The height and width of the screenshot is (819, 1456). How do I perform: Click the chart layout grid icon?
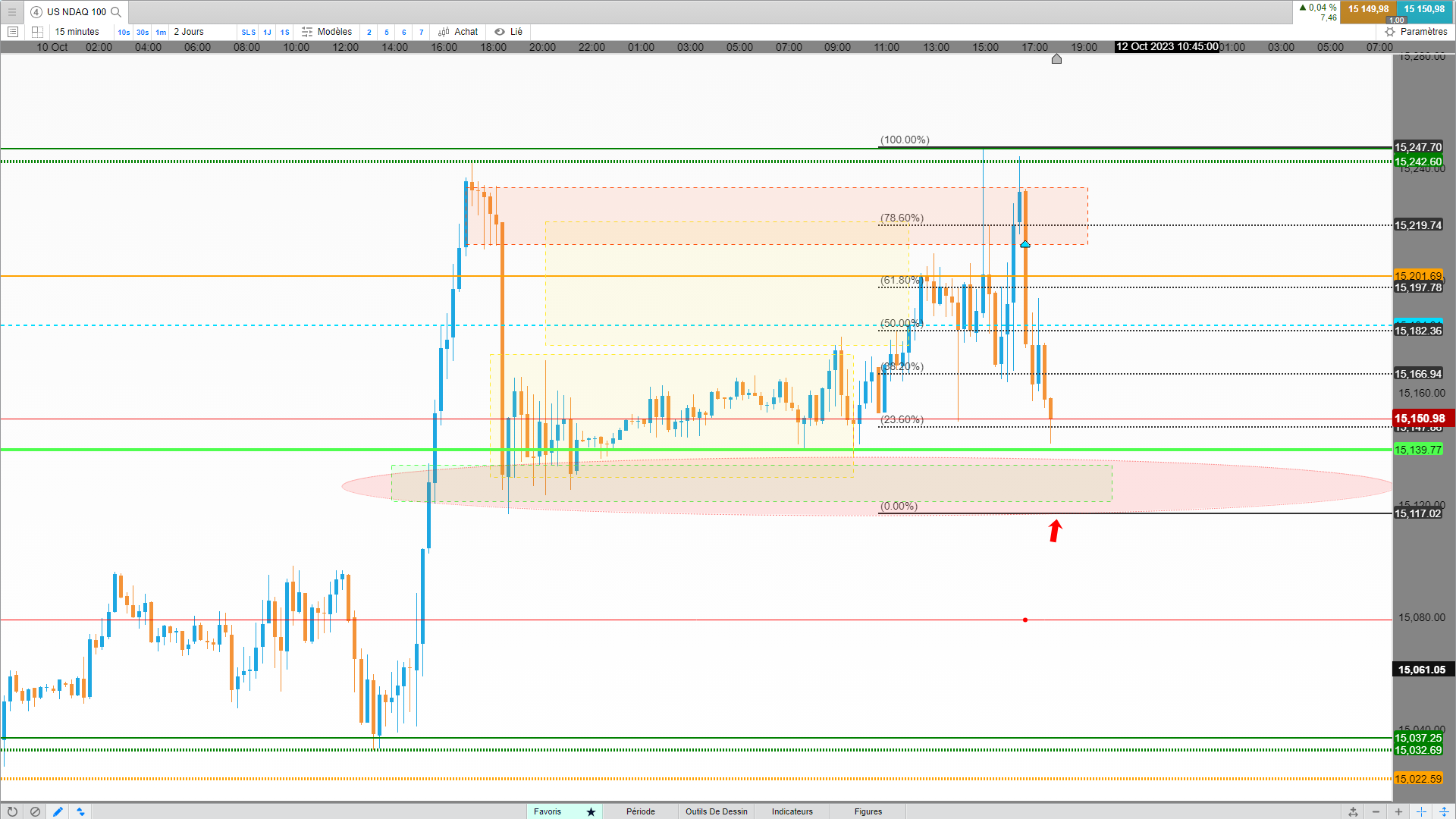pos(37,32)
